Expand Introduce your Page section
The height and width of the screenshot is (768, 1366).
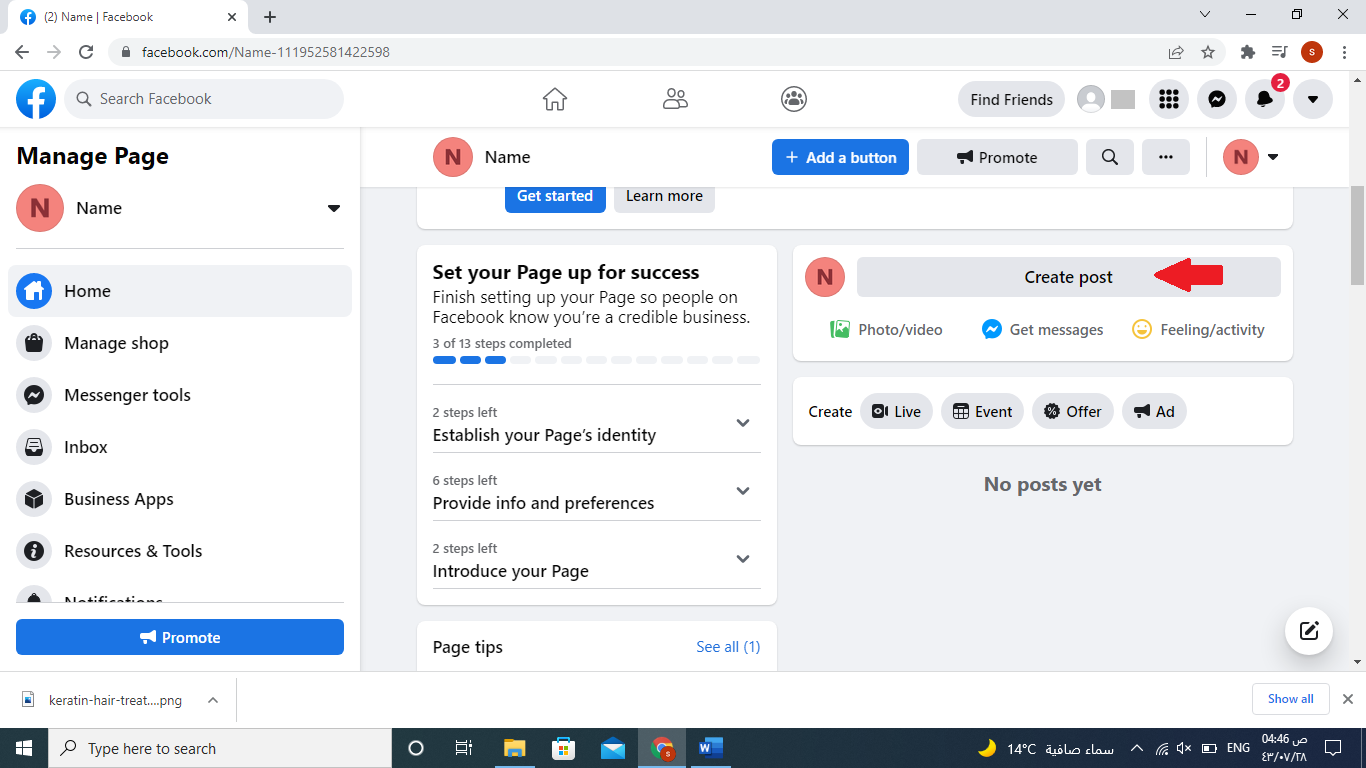[596, 560]
